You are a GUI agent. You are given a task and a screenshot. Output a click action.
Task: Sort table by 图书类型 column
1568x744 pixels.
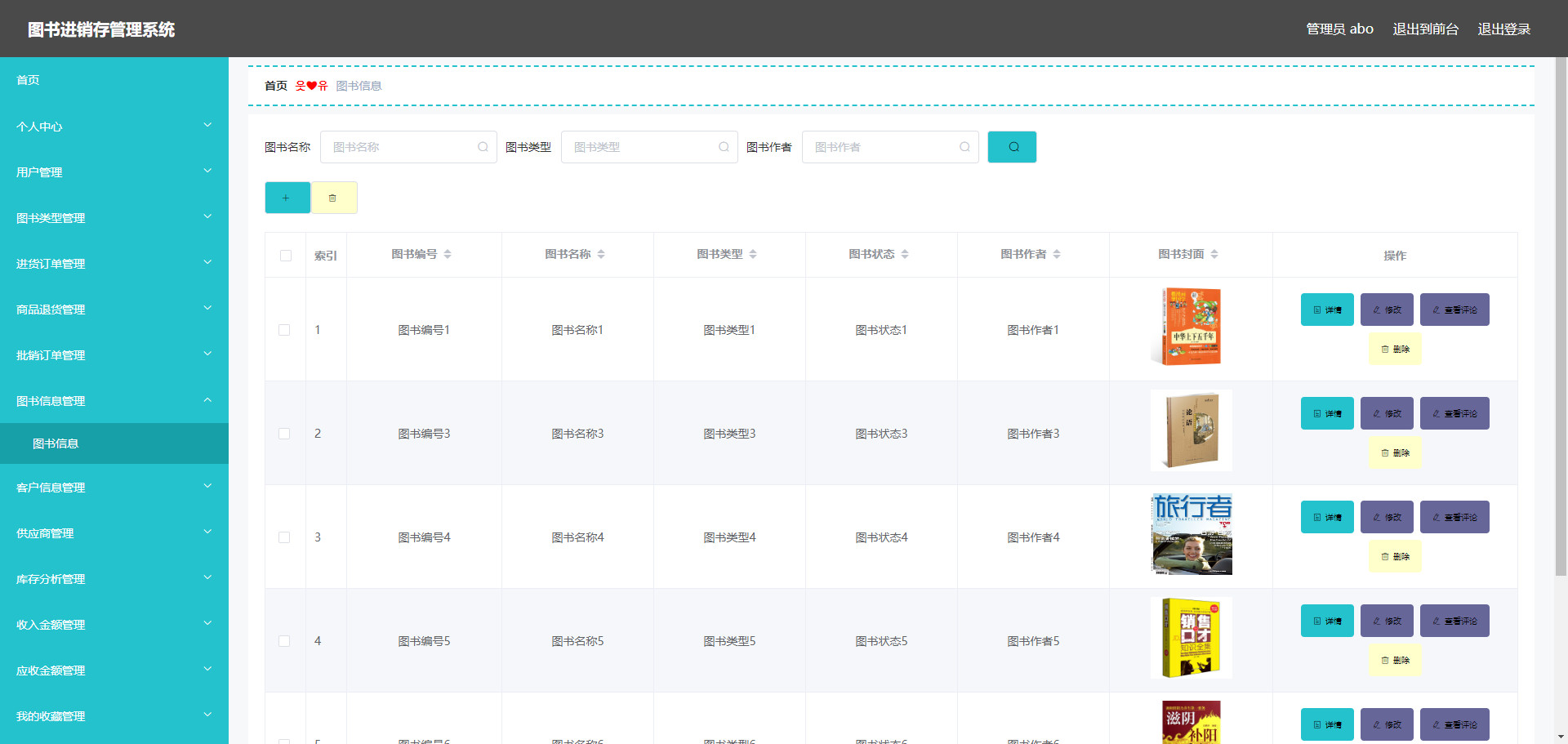(x=753, y=255)
